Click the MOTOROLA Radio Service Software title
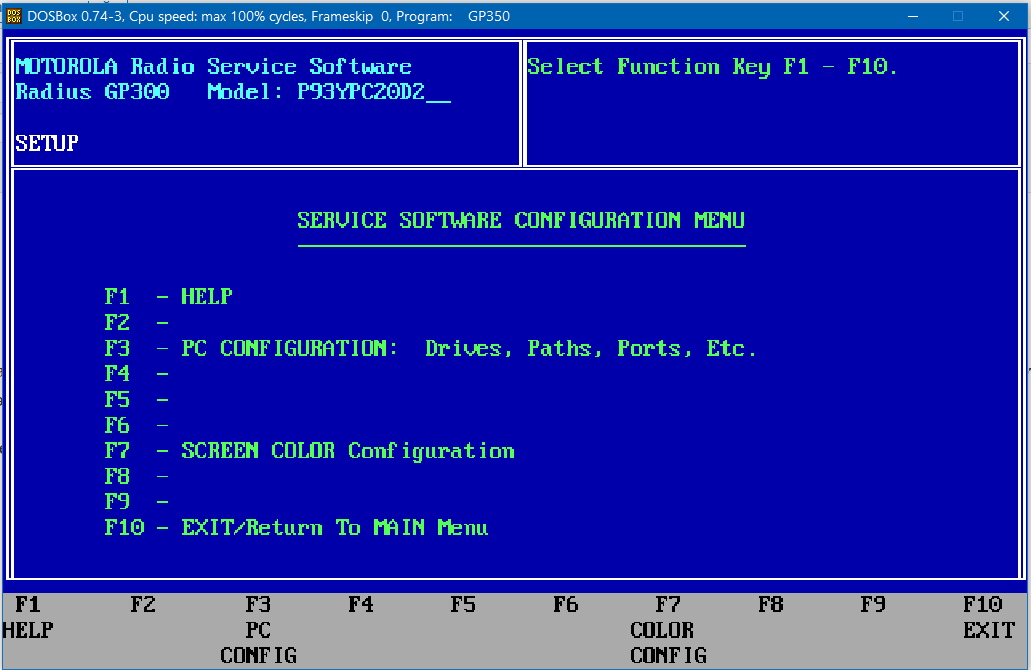1031x670 pixels. pos(213,66)
